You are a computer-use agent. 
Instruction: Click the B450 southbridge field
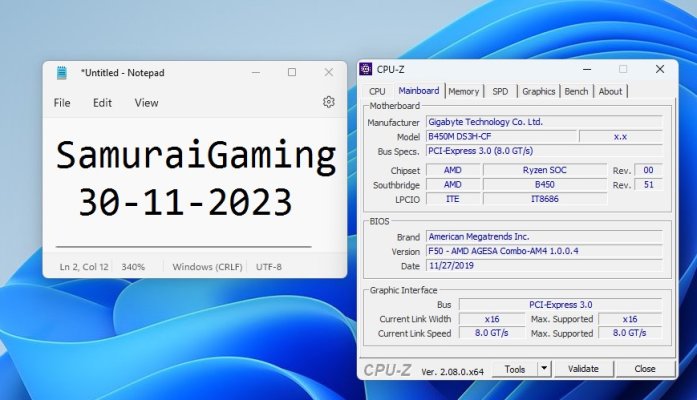pos(545,184)
